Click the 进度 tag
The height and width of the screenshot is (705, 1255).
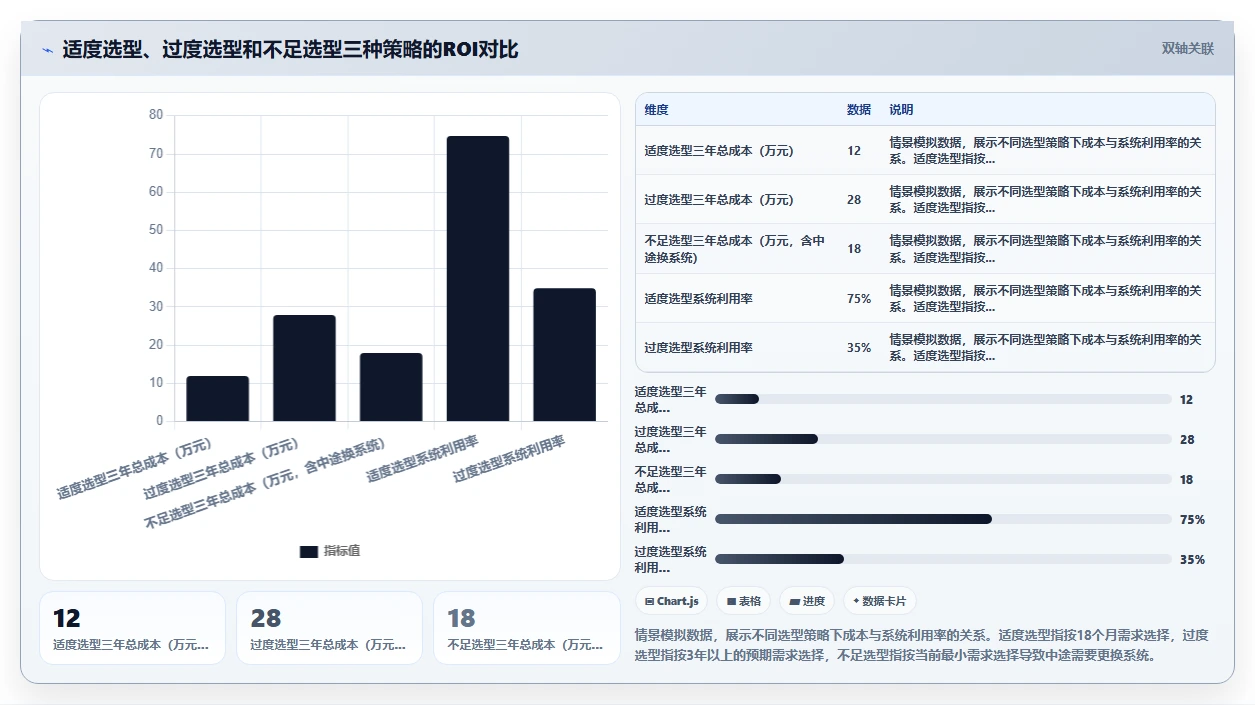point(806,601)
